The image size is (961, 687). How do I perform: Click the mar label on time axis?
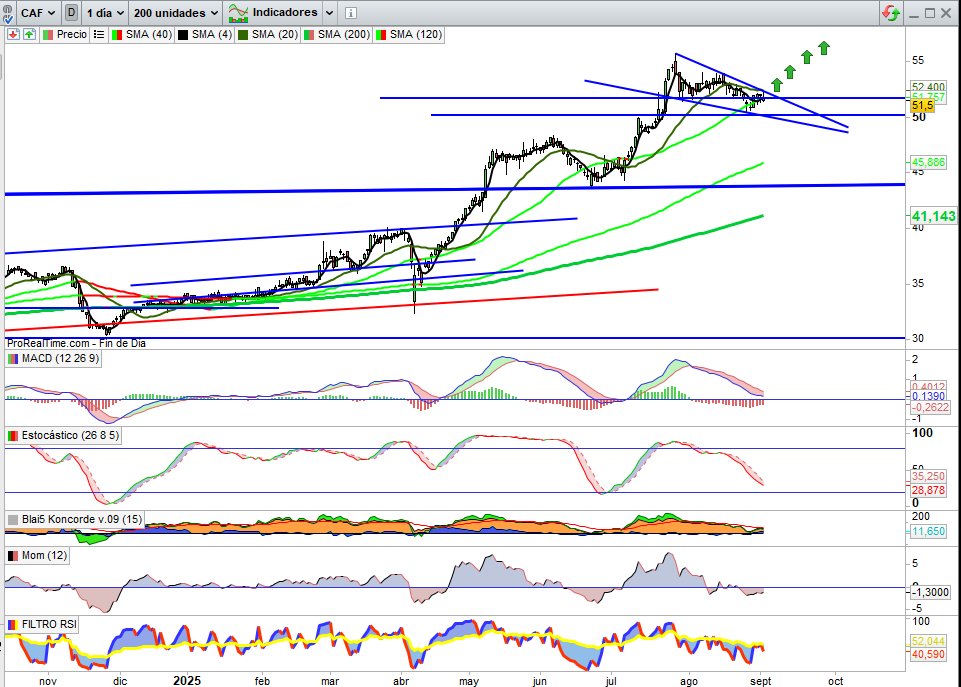[x=330, y=681]
